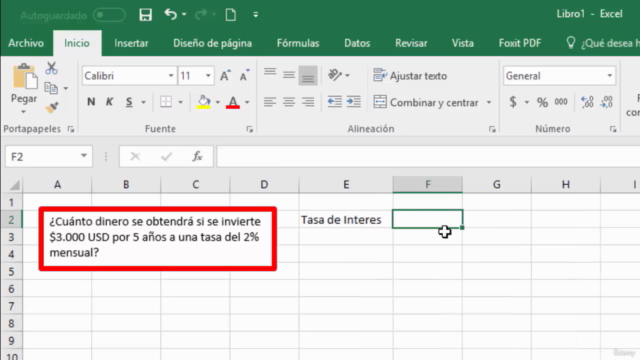640x360 pixels.
Task: Open underline style dropdown arrow
Action: (x=143, y=102)
